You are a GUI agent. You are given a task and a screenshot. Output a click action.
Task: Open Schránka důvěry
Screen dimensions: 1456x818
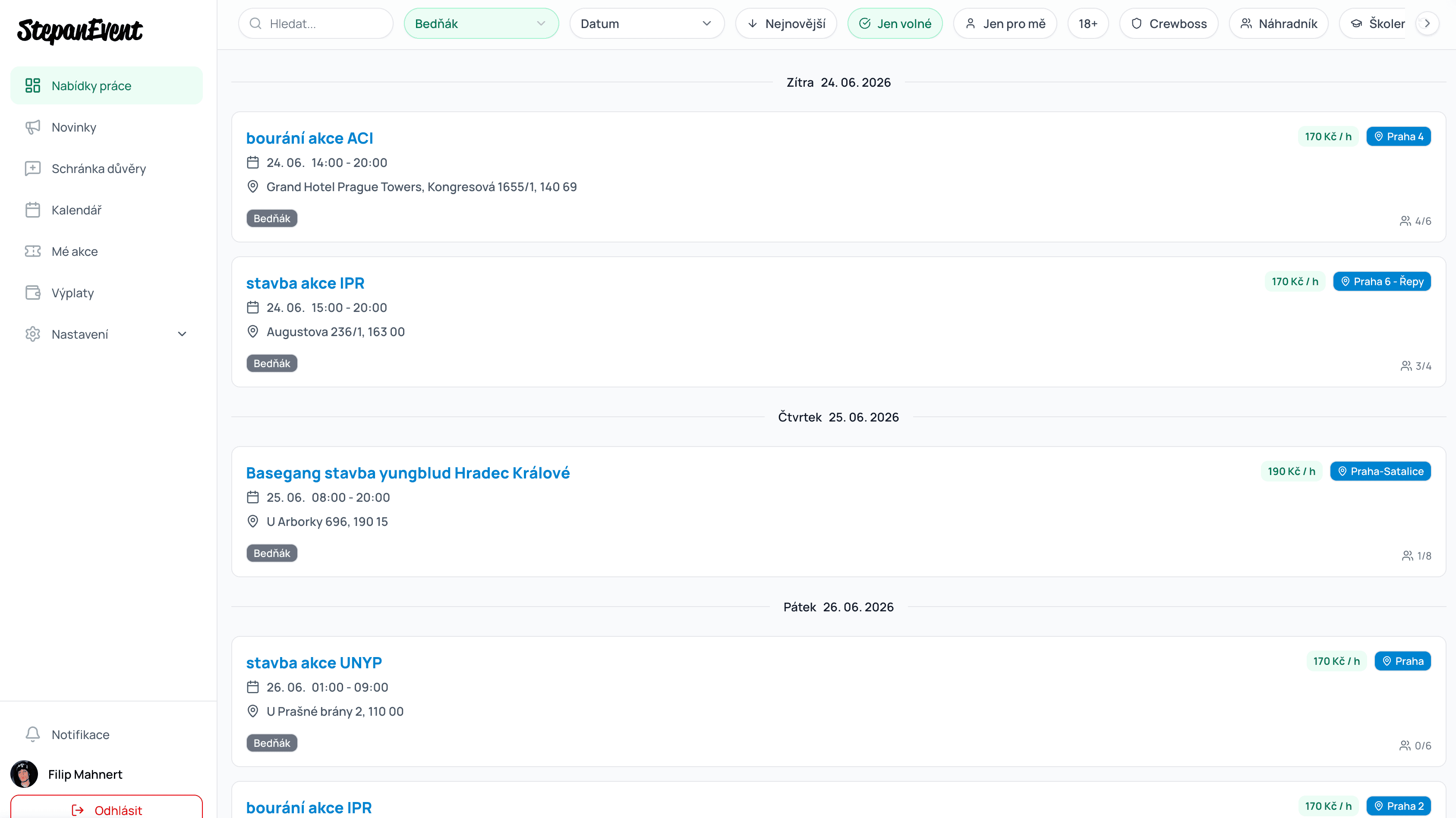pos(106,168)
